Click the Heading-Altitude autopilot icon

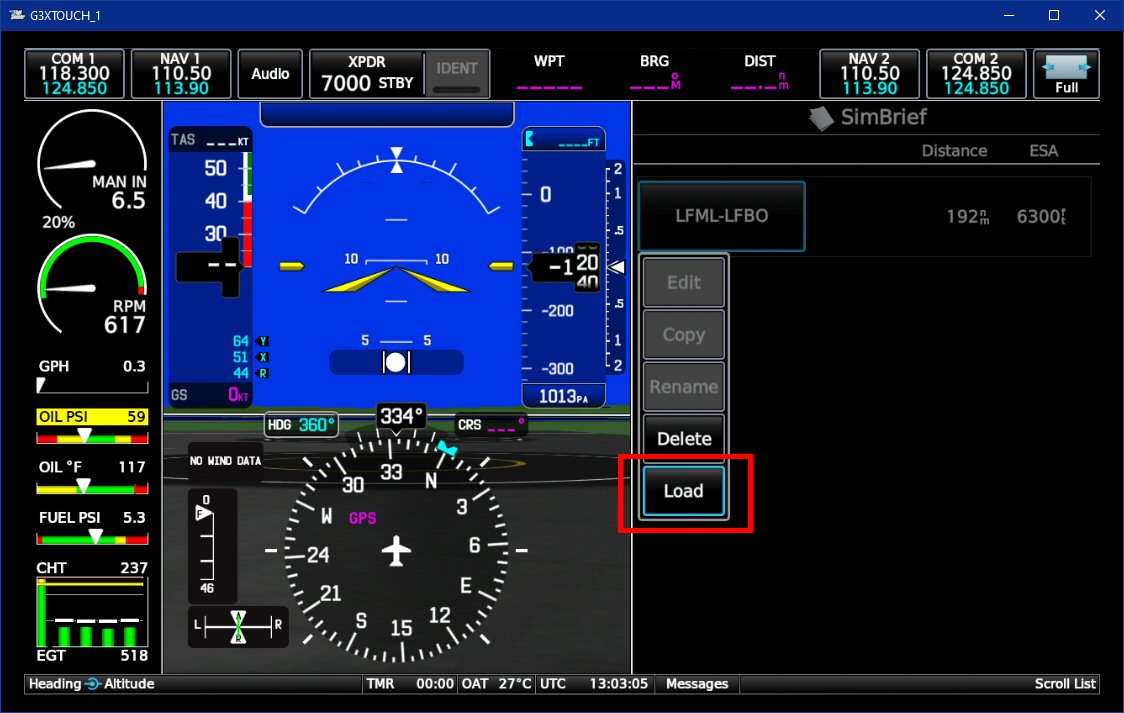point(93,684)
